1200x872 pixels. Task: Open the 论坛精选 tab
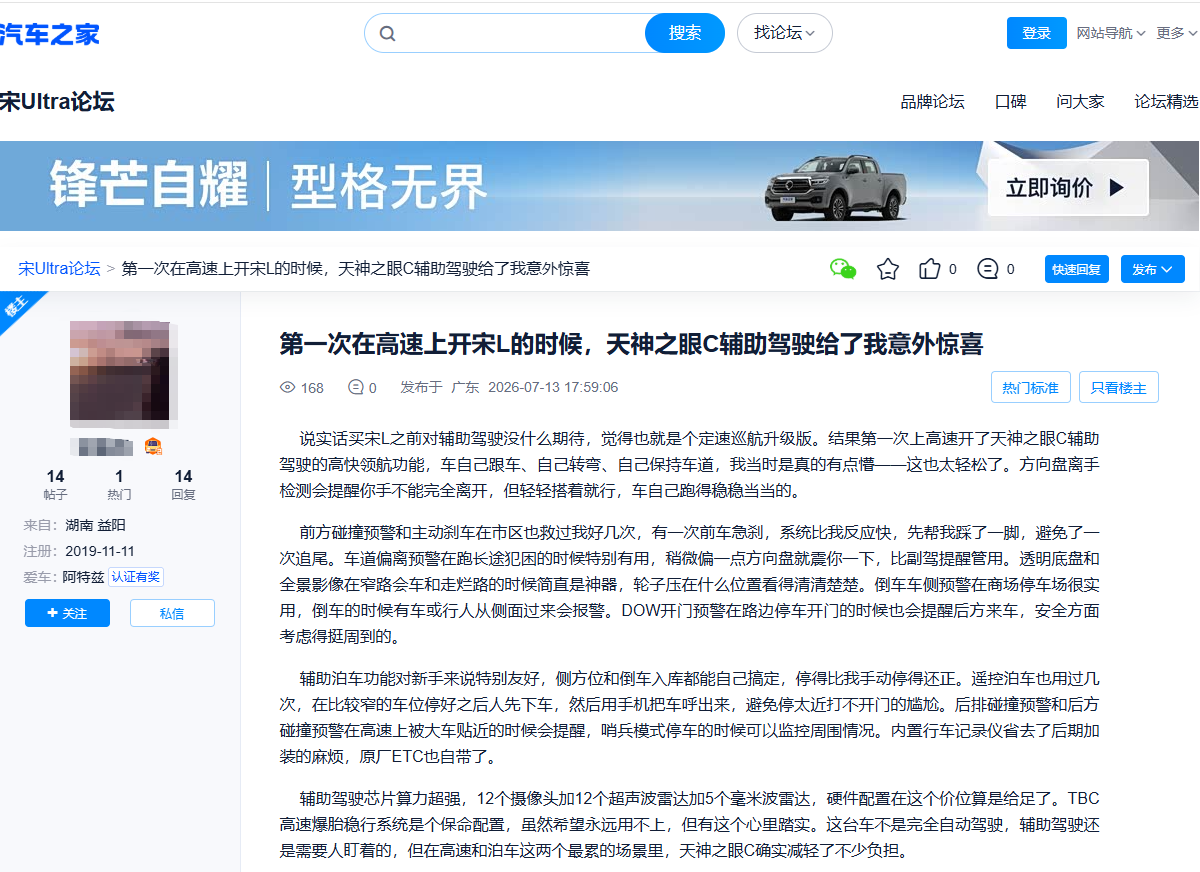[1166, 101]
